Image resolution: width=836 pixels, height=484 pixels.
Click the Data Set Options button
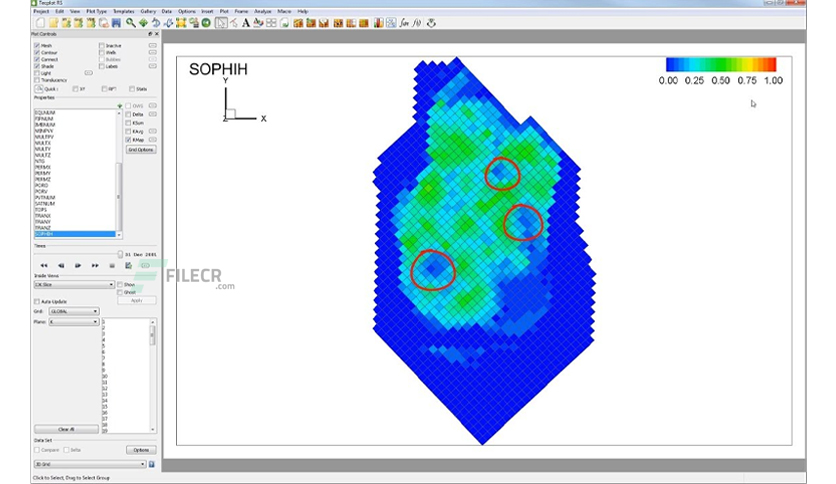pyautogui.click(x=141, y=450)
